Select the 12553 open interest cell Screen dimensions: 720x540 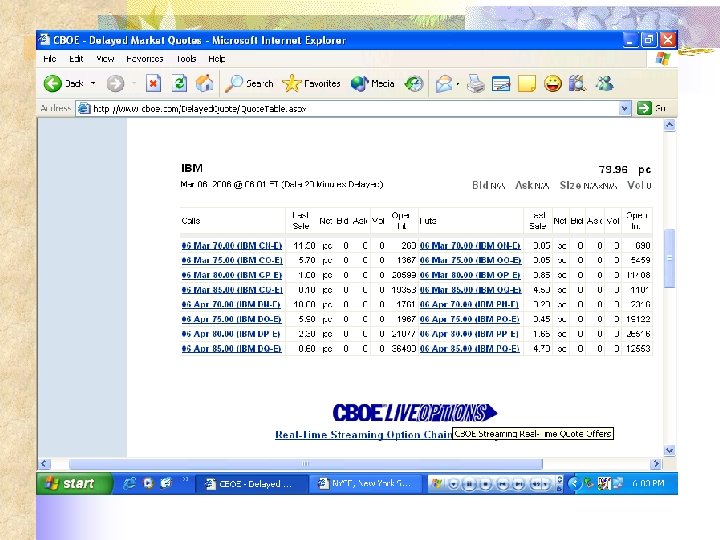(638, 349)
